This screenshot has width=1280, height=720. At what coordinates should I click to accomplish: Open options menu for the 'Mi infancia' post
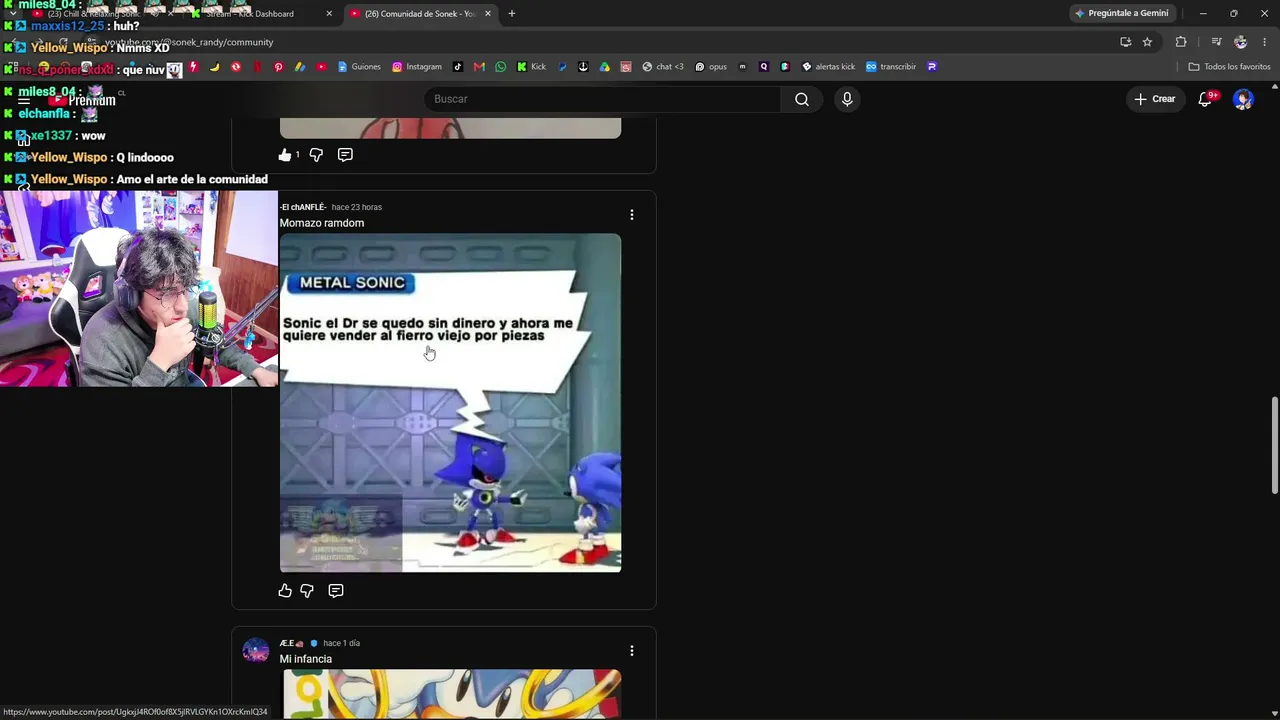(631, 651)
